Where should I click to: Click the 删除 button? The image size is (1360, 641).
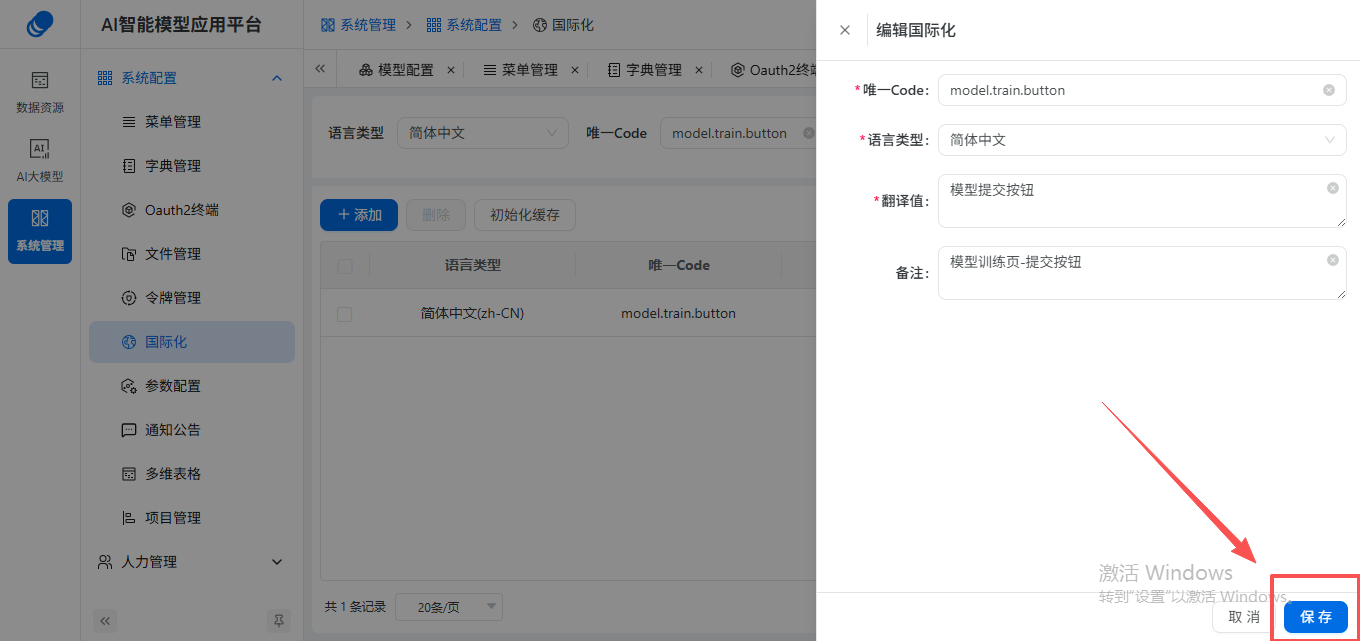(436, 215)
